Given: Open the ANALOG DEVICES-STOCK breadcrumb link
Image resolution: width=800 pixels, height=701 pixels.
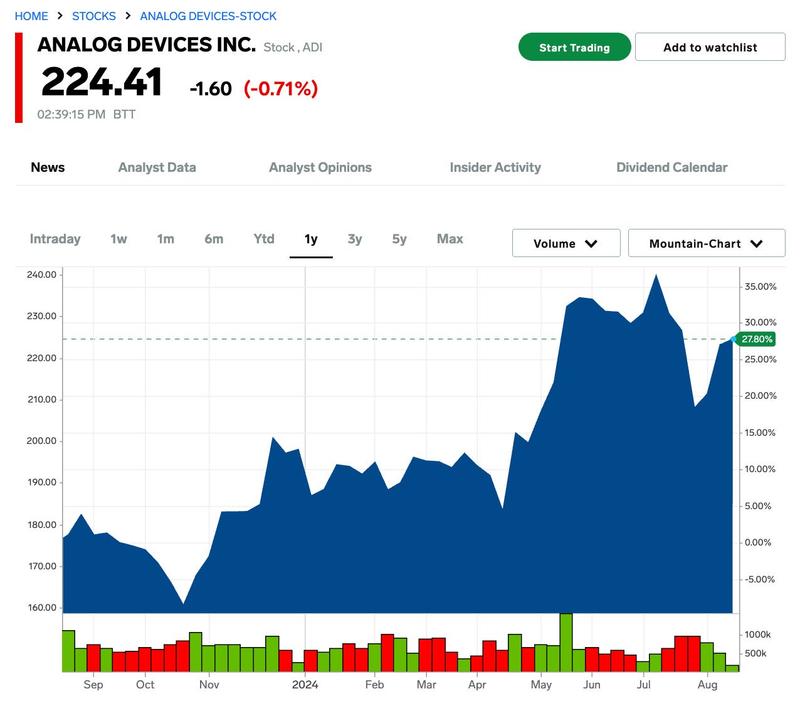Looking at the screenshot, I should pos(208,16).
